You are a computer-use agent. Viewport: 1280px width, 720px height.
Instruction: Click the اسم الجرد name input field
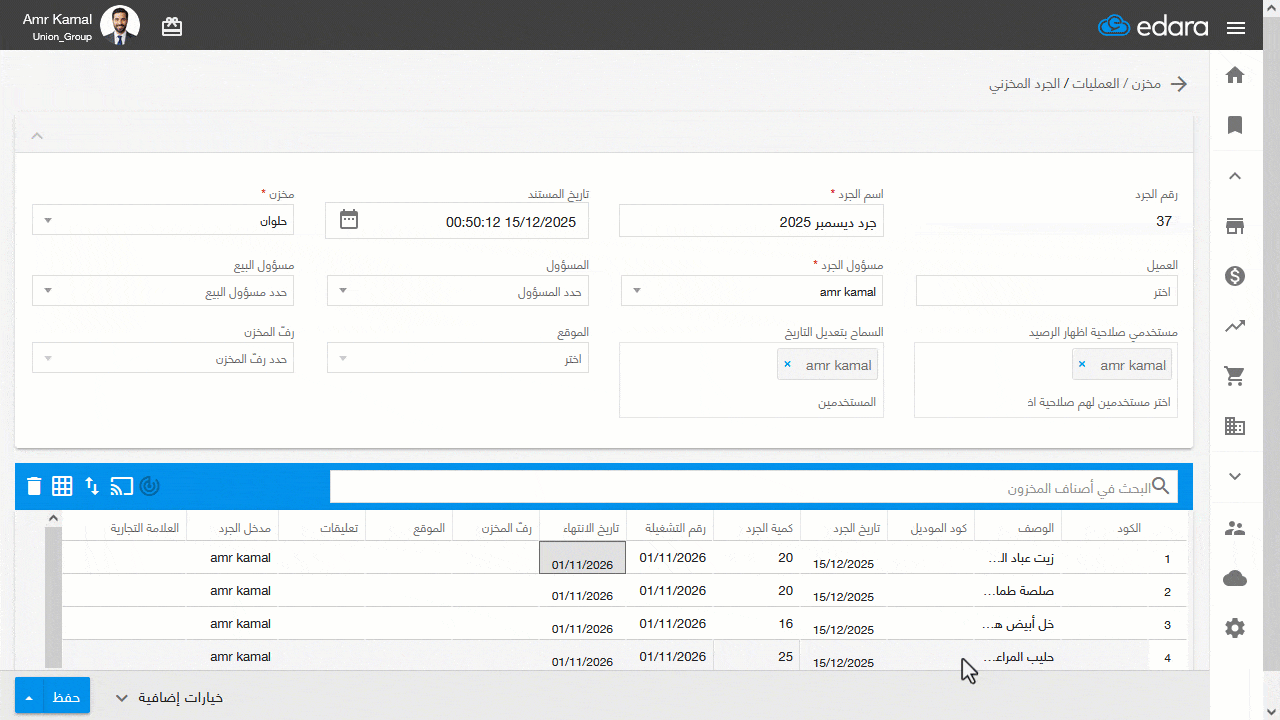coord(752,221)
